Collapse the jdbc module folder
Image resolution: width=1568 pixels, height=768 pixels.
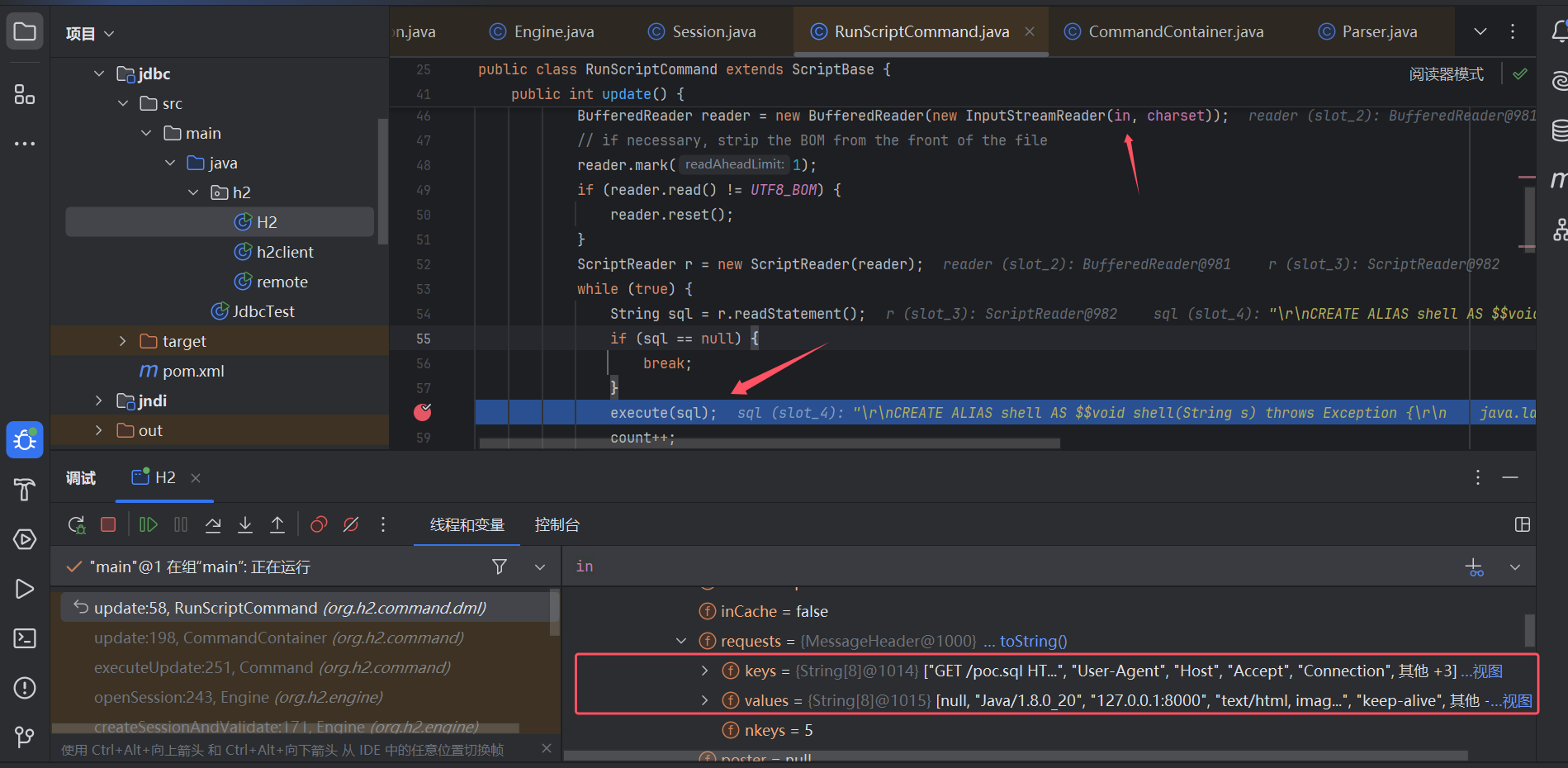pyautogui.click(x=99, y=73)
